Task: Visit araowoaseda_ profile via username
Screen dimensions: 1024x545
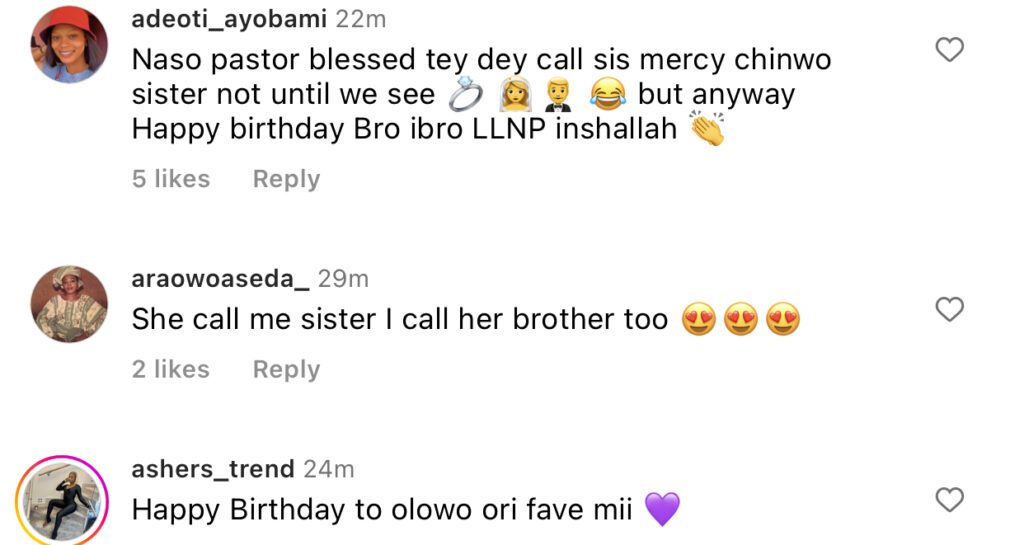Action: coord(221,279)
